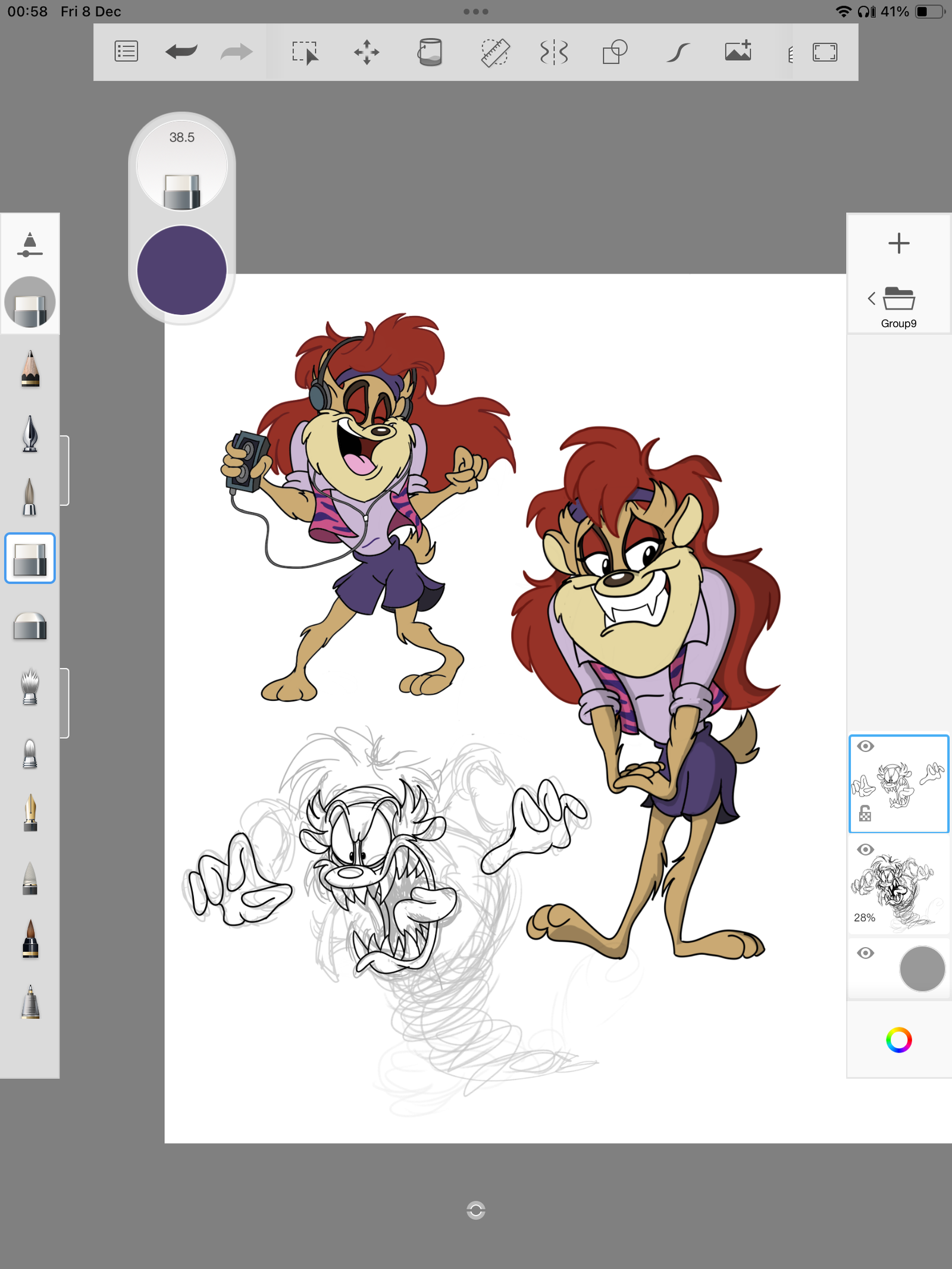
Task: Select the tapered marker brush
Action: [30, 497]
